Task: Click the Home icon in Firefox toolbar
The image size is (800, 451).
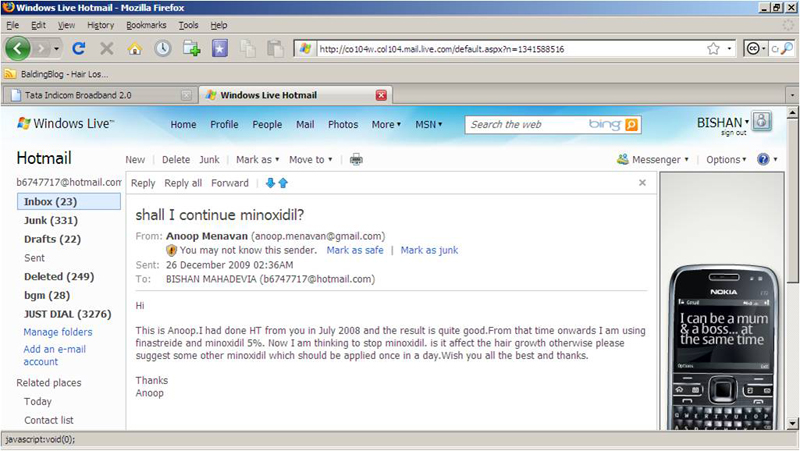Action: 135,47
